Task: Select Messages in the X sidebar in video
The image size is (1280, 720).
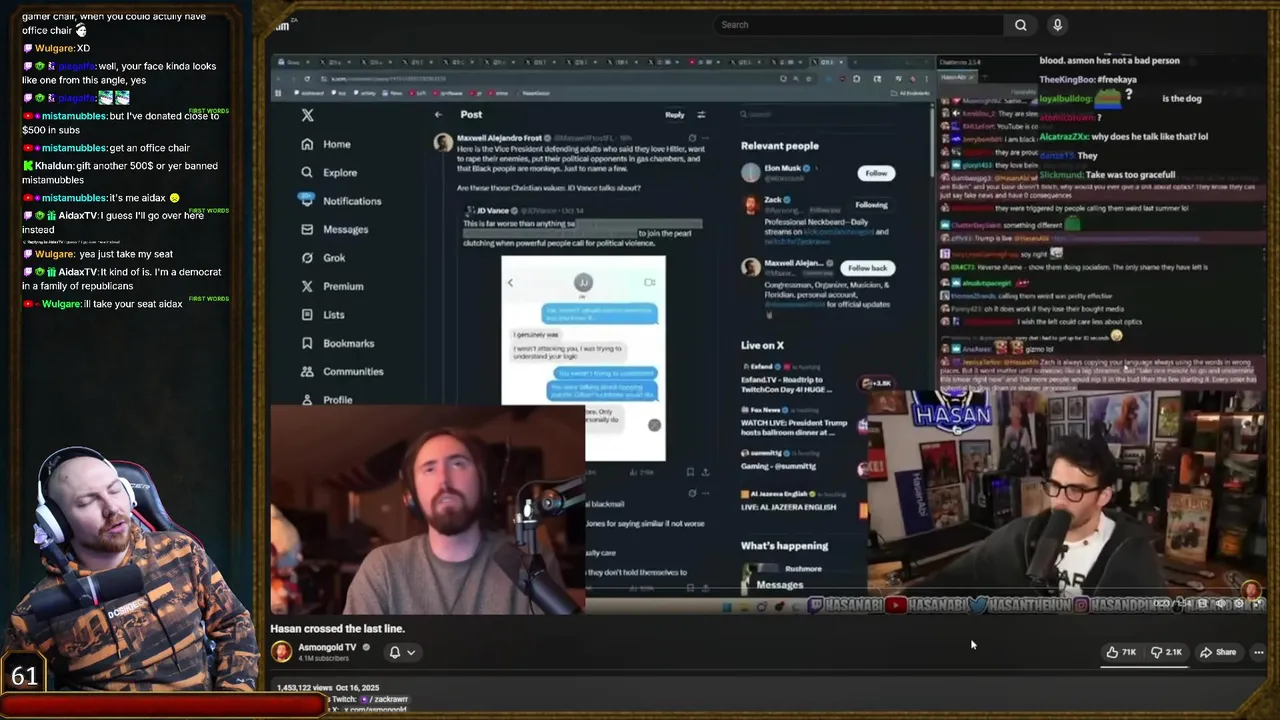Action: (x=334, y=229)
